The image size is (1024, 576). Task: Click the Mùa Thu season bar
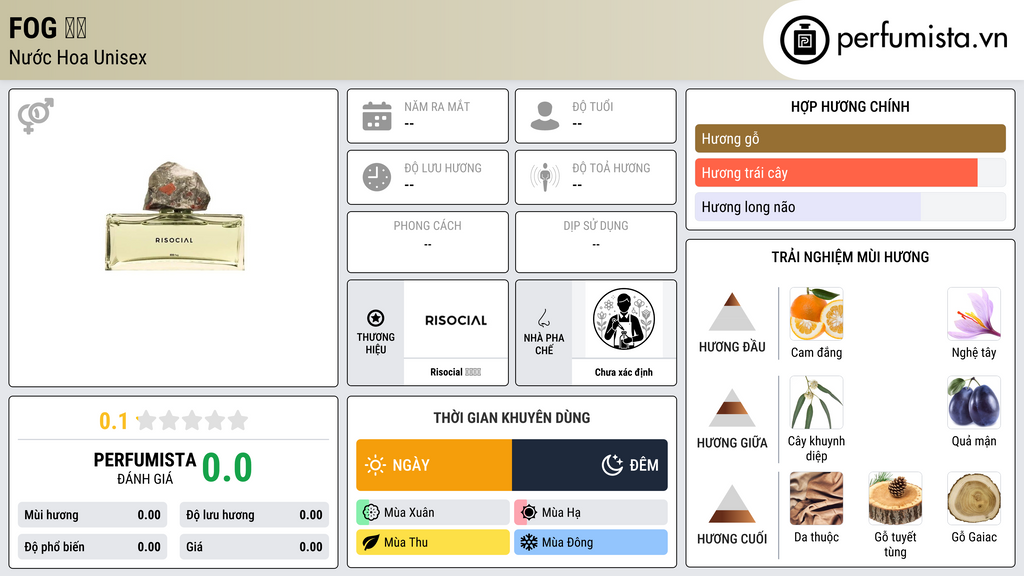[x=433, y=542]
